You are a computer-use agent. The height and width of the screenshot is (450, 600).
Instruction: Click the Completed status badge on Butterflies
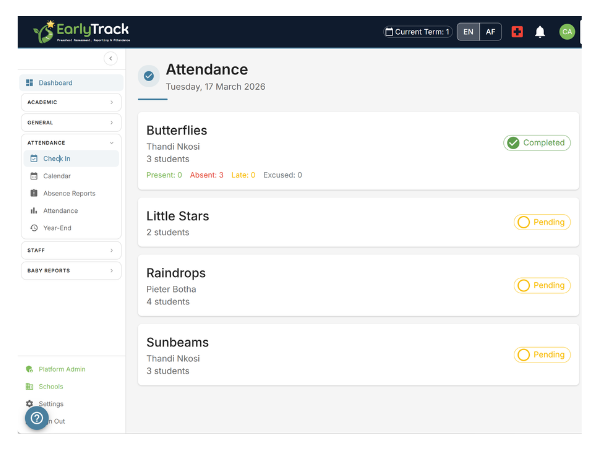(x=536, y=143)
